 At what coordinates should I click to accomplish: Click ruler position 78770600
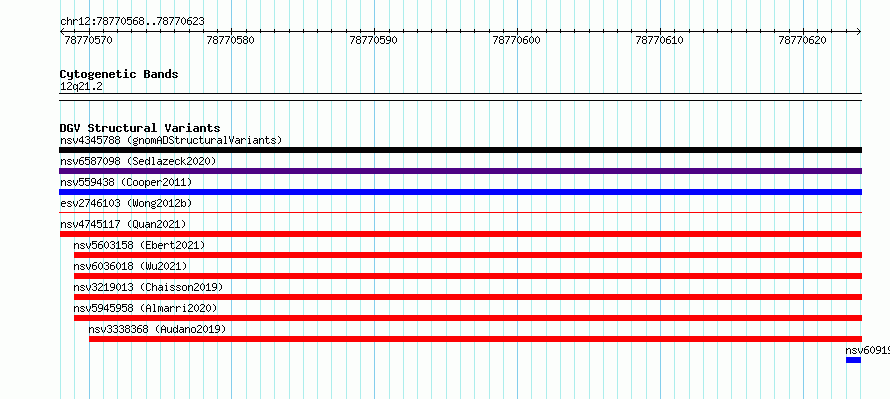coord(517,40)
